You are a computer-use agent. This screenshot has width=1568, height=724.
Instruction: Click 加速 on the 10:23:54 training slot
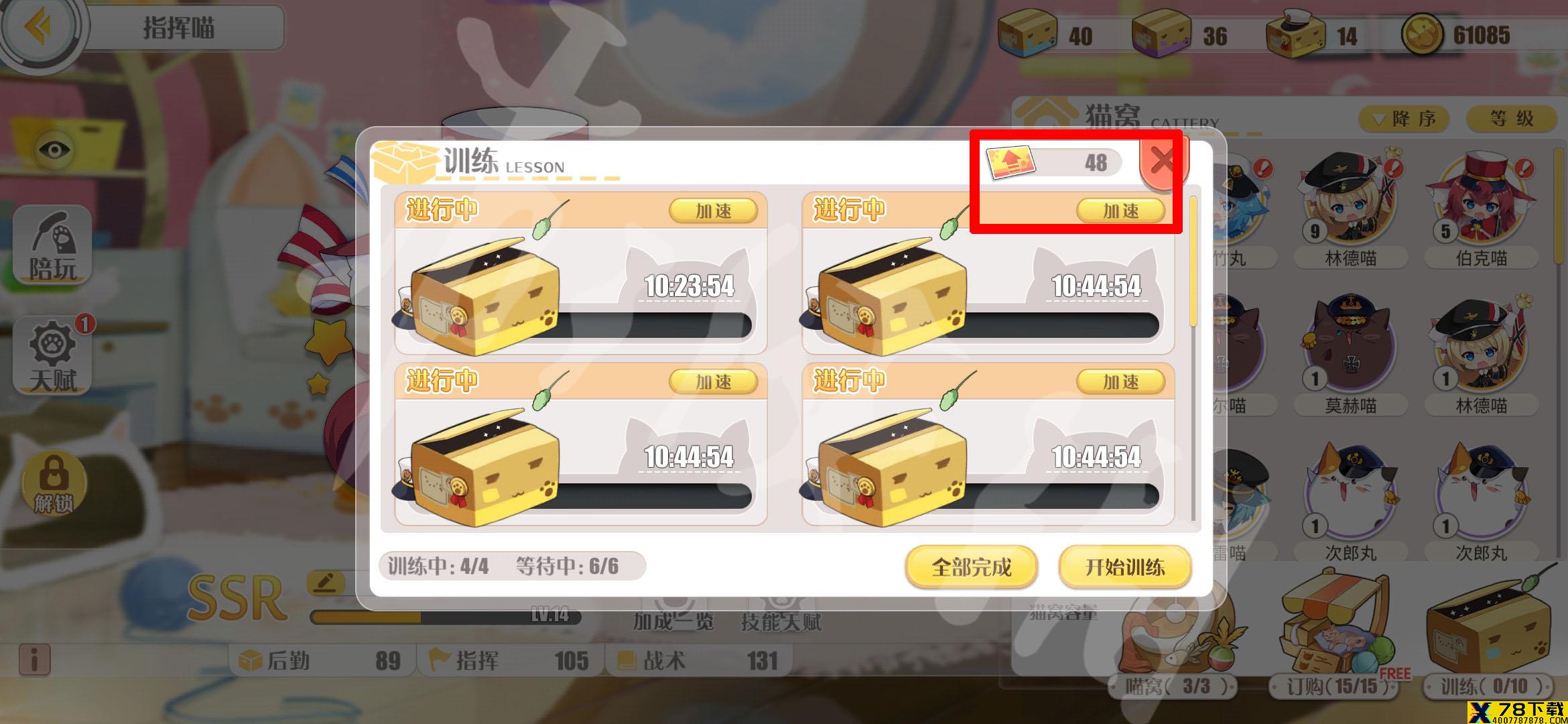click(x=714, y=211)
